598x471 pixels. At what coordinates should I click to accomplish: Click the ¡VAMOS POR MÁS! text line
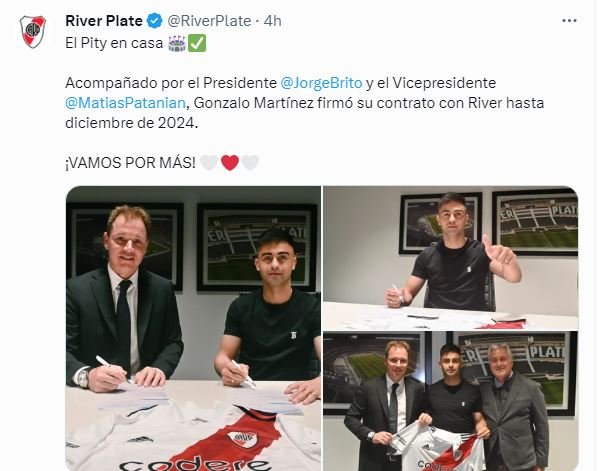point(130,163)
